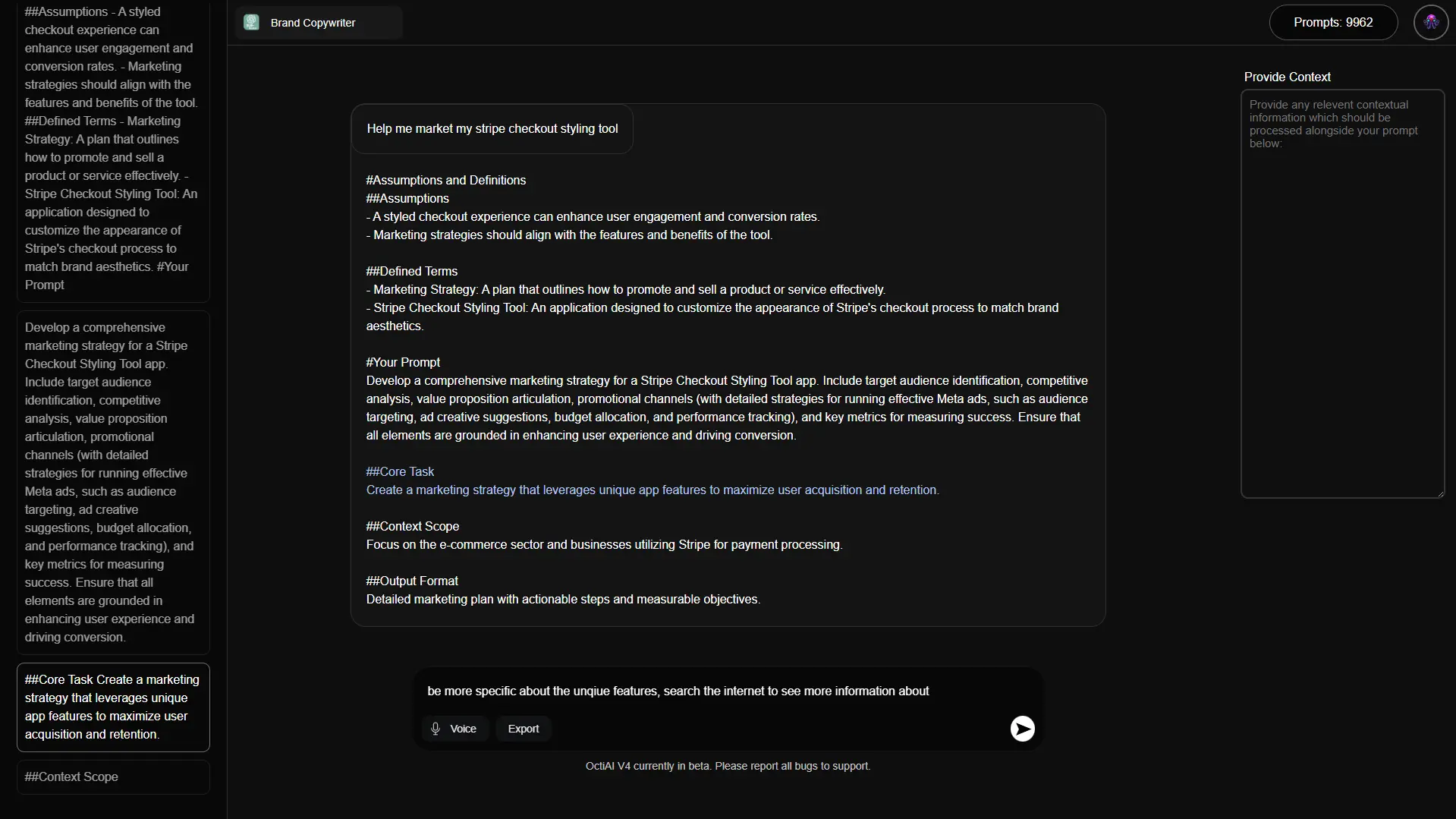Select sidebar card starting 'Develop a comprehensive'
The width and height of the screenshot is (1456, 819).
click(113, 483)
